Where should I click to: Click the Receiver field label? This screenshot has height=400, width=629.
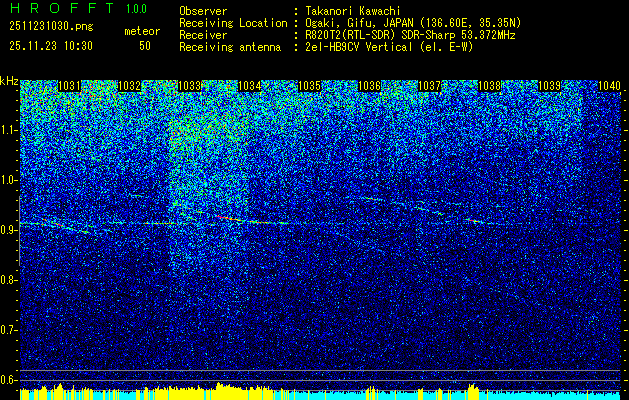[203, 35]
